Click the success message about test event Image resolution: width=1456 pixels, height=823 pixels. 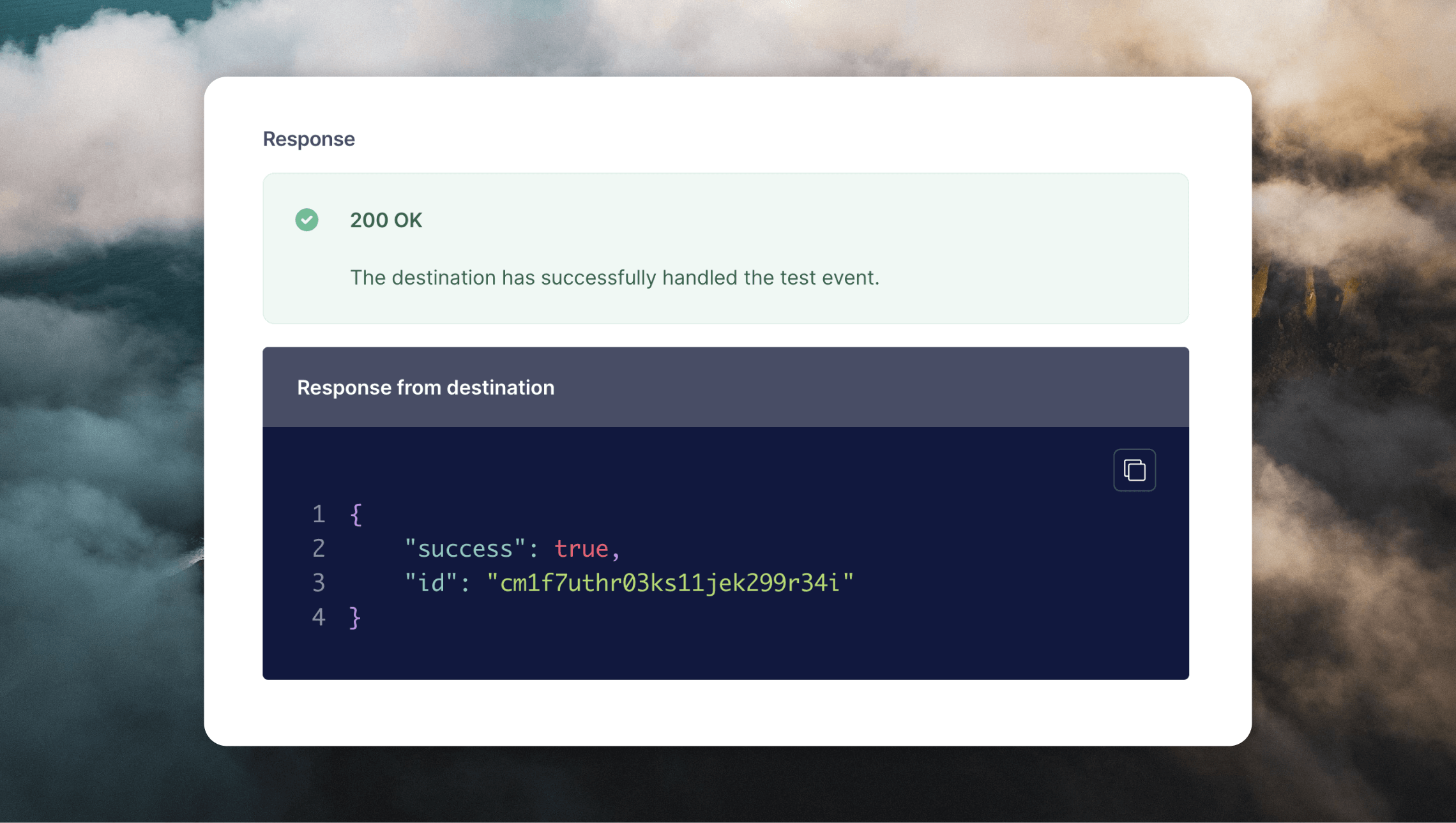(x=614, y=278)
